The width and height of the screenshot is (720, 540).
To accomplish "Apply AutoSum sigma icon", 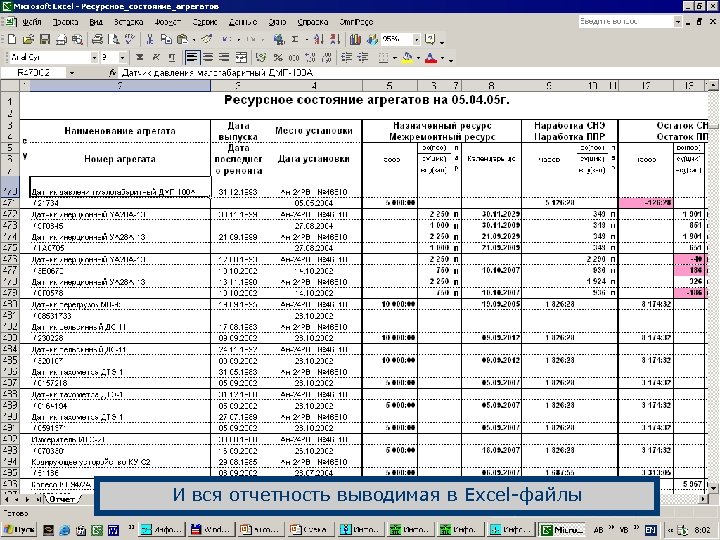I will [x=295, y=39].
